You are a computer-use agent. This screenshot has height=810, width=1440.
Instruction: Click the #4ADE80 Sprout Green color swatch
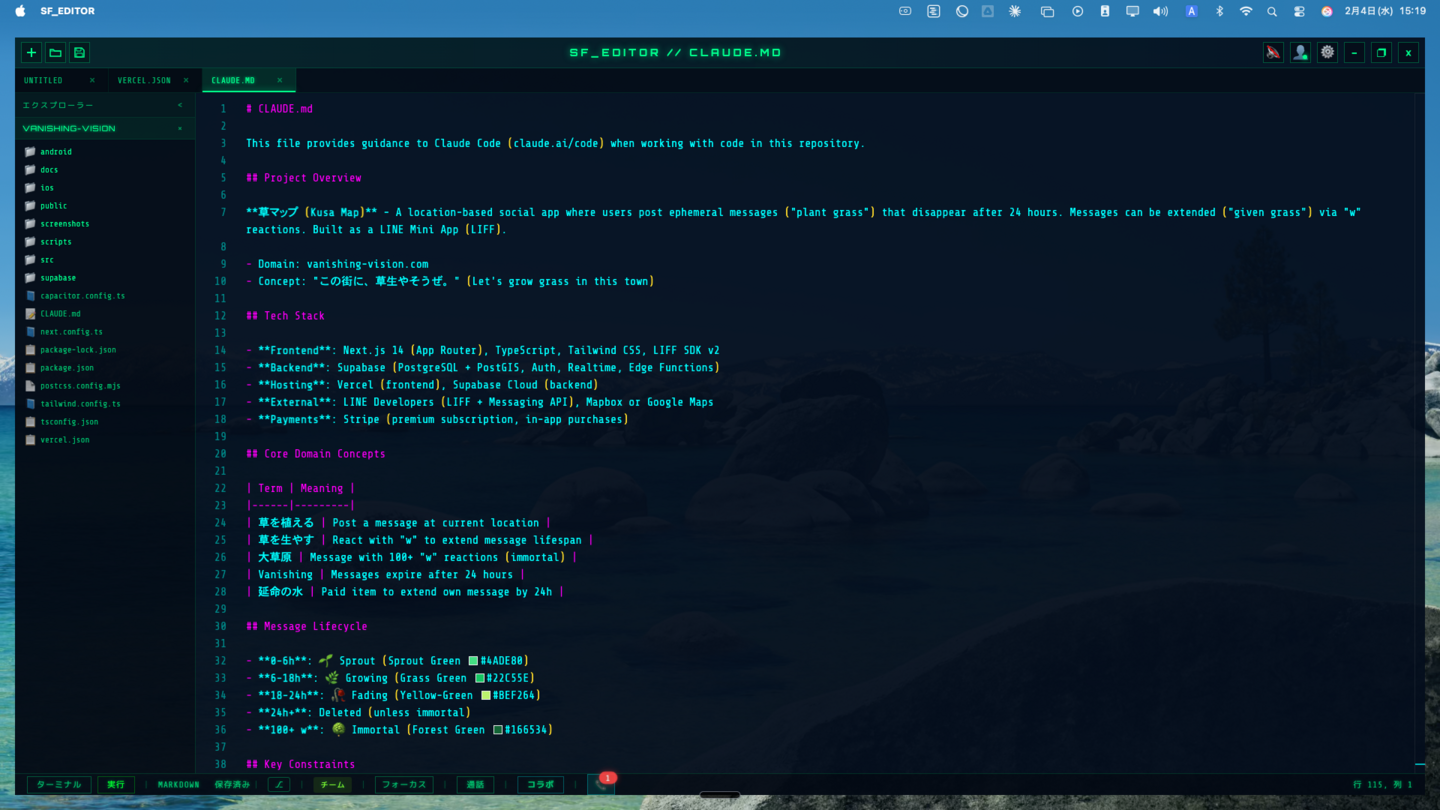coord(473,661)
